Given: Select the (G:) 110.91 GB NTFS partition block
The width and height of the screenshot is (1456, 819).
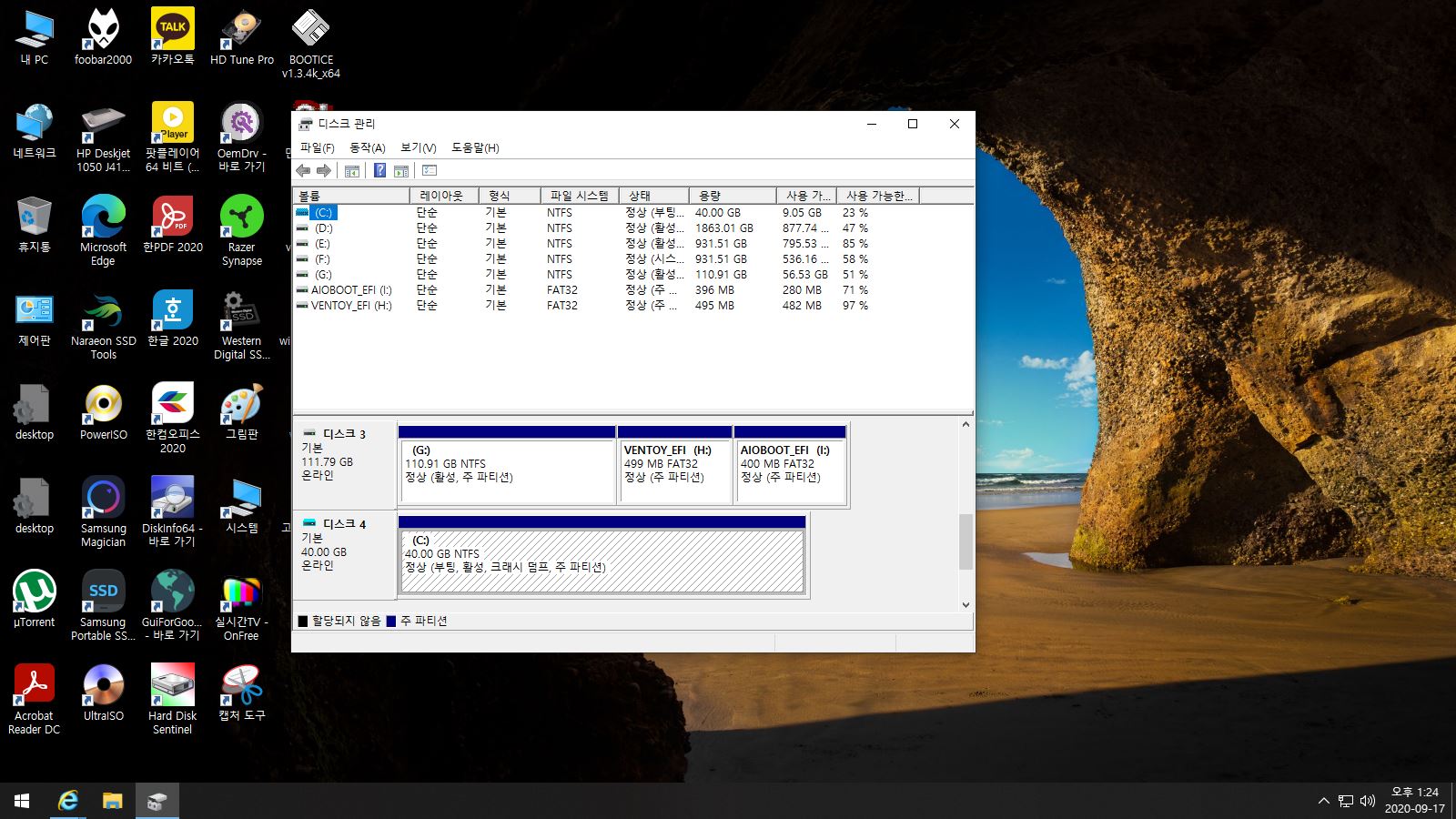Looking at the screenshot, I should [x=507, y=464].
